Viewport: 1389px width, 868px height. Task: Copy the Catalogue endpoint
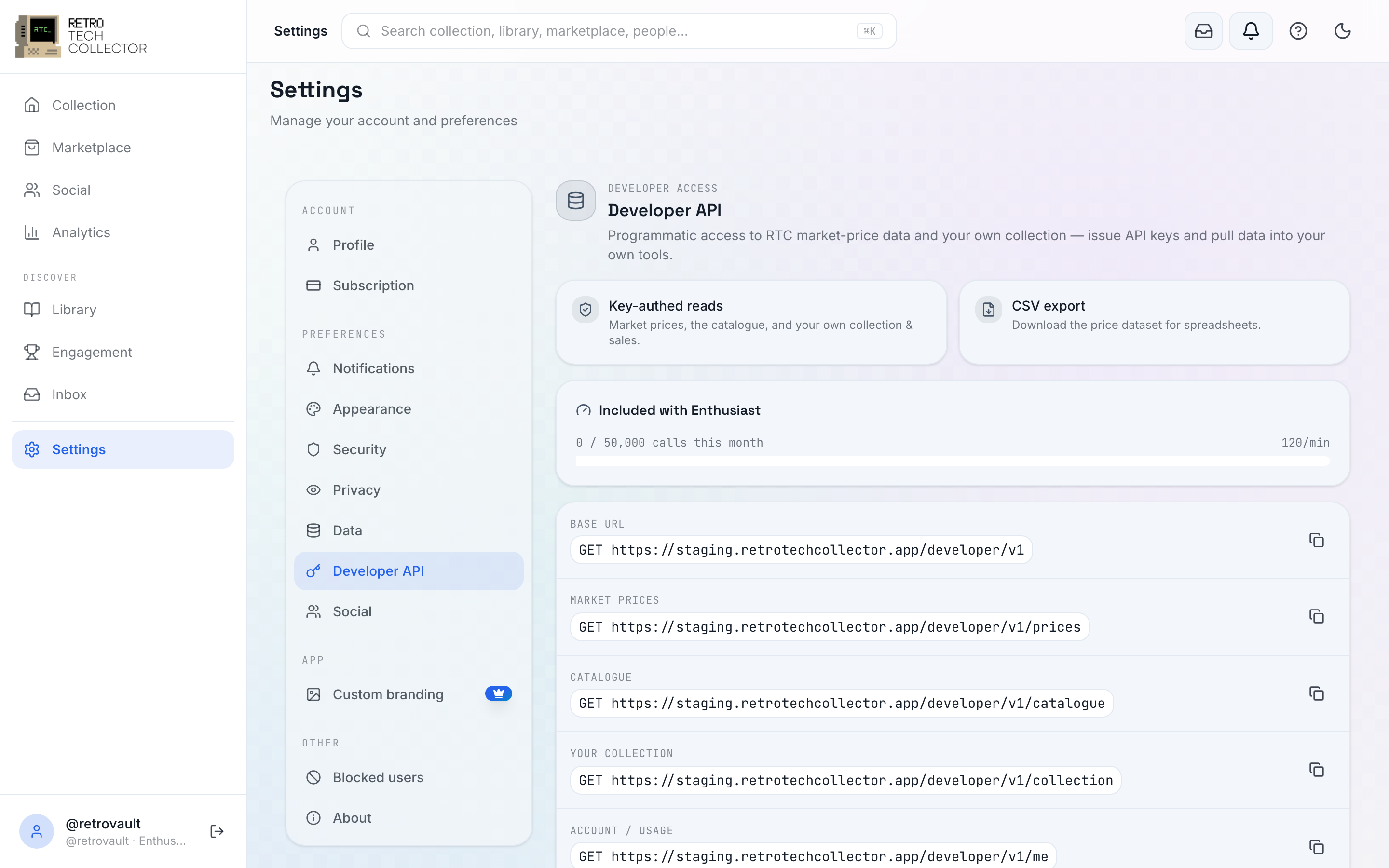[x=1316, y=693]
